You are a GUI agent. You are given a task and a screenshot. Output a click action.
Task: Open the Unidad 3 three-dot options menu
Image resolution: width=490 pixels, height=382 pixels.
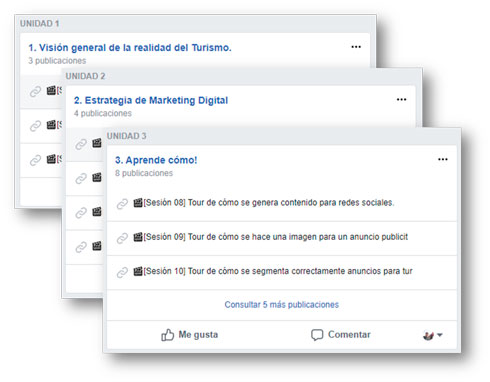(x=443, y=159)
